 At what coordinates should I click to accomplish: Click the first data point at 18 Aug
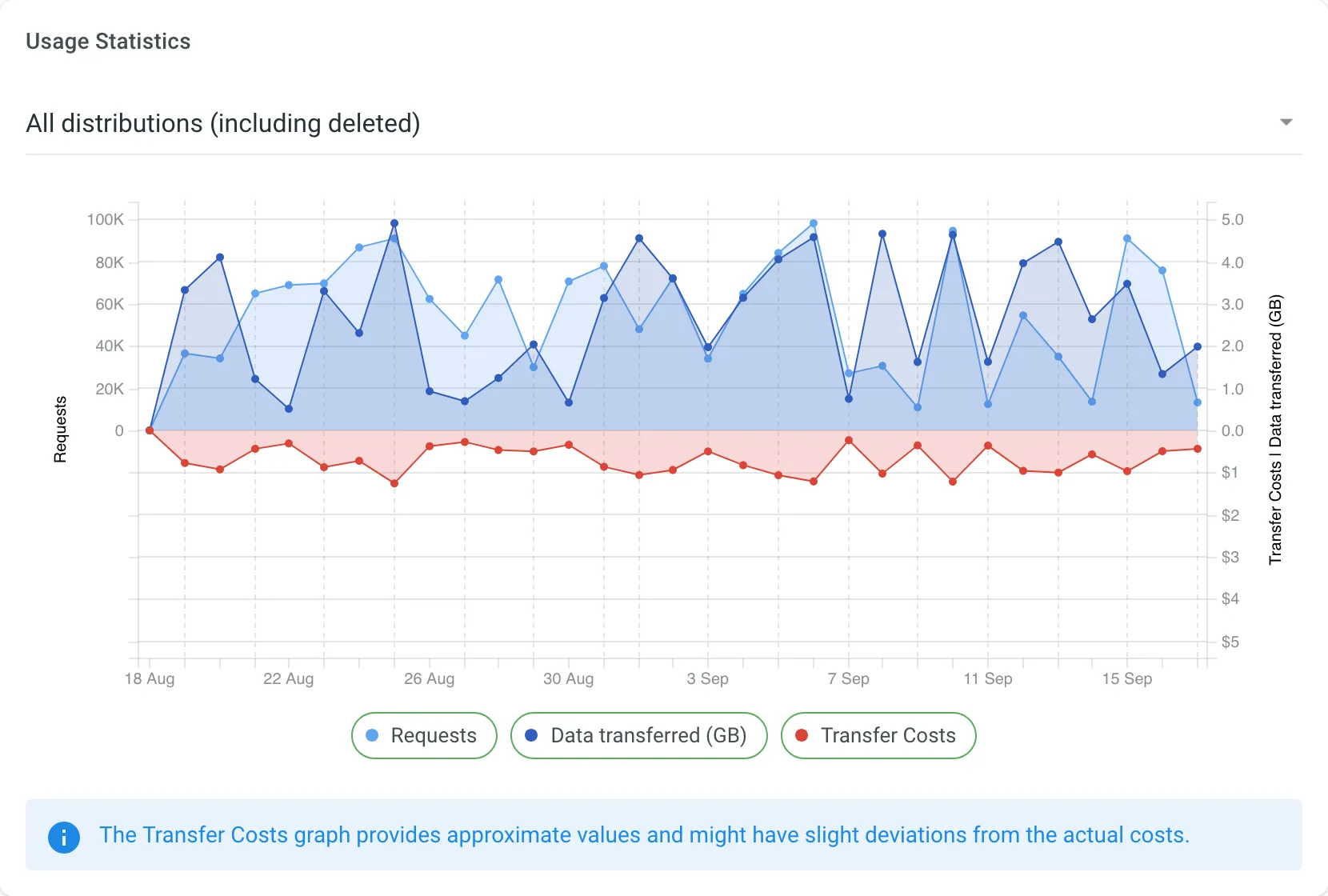tap(149, 430)
